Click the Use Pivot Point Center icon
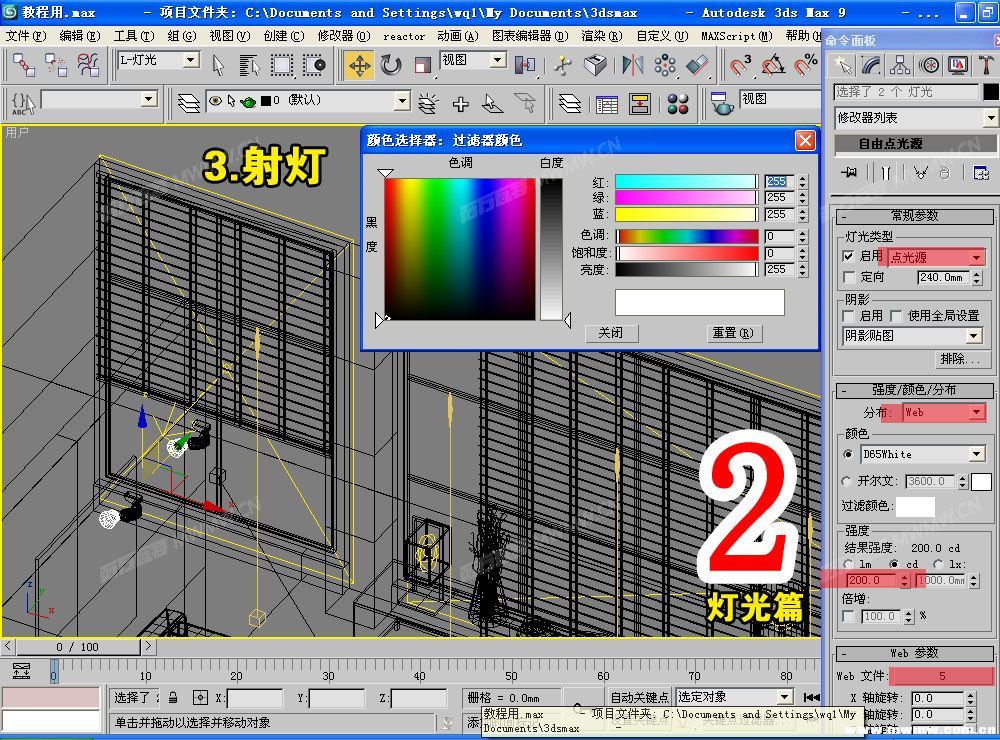This screenshot has width=1000, height=740. point(525,65)
